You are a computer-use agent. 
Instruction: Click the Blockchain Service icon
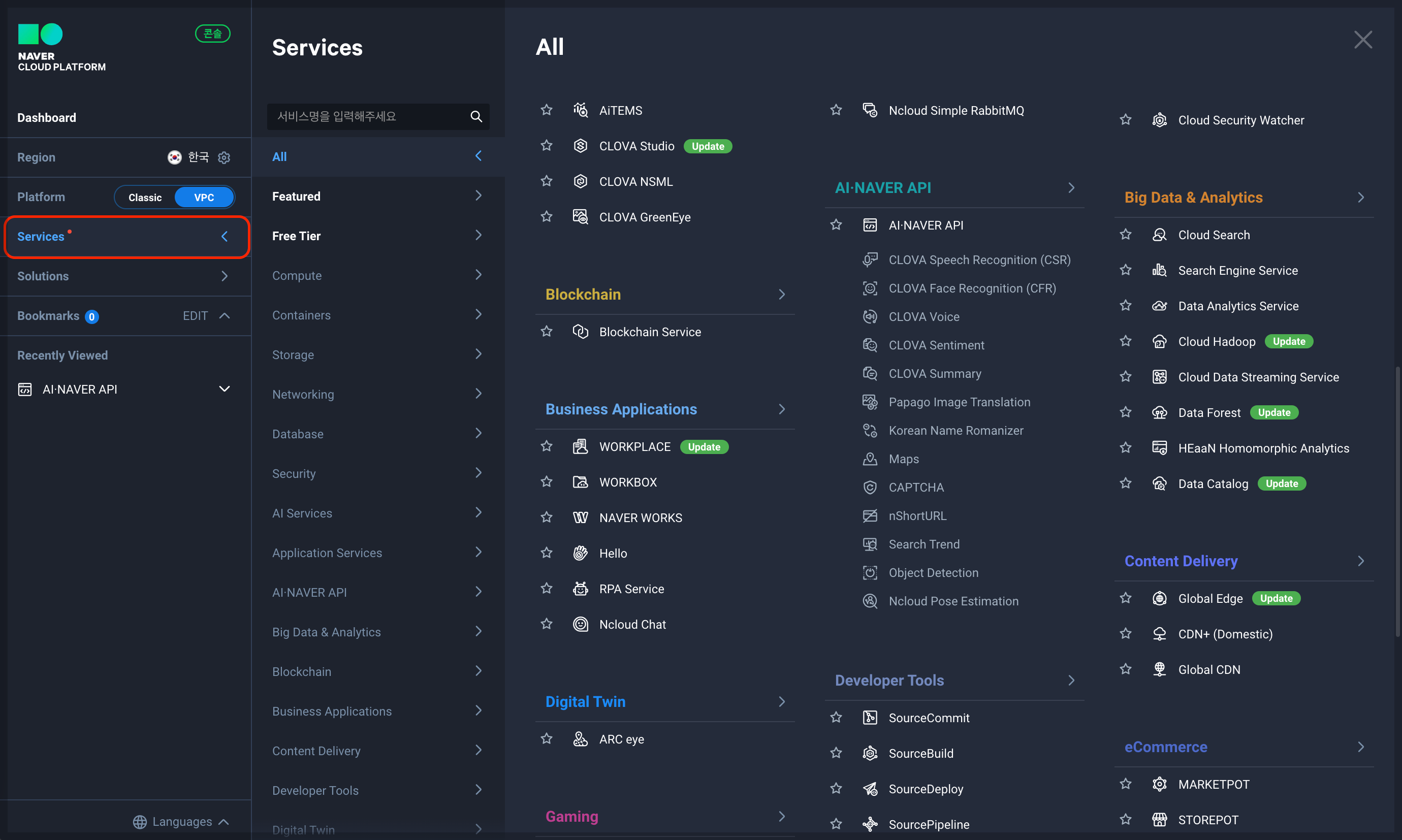[x=580, y=332]
